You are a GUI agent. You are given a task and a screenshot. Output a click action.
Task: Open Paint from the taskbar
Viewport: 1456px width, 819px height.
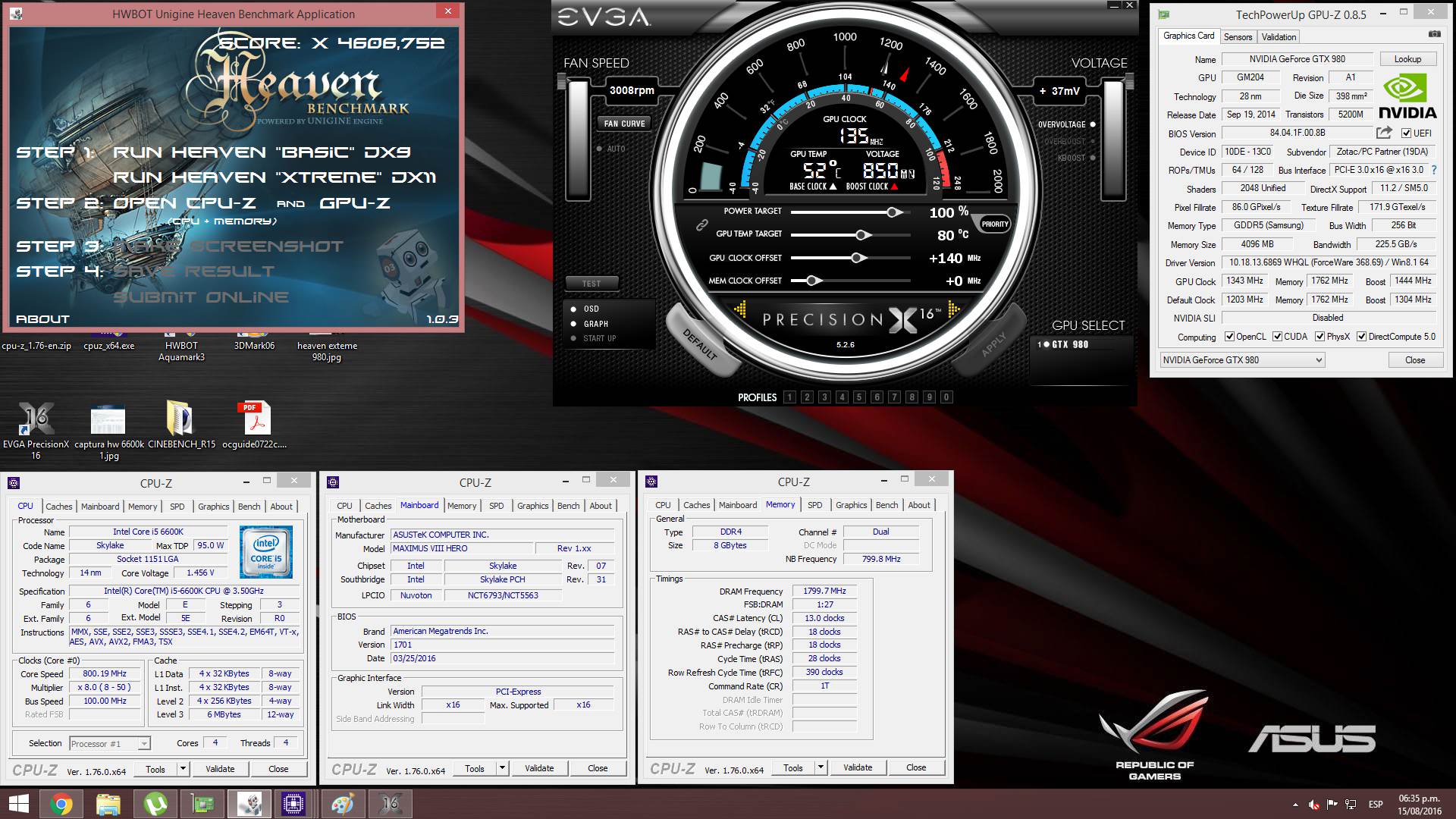point(343,804)
